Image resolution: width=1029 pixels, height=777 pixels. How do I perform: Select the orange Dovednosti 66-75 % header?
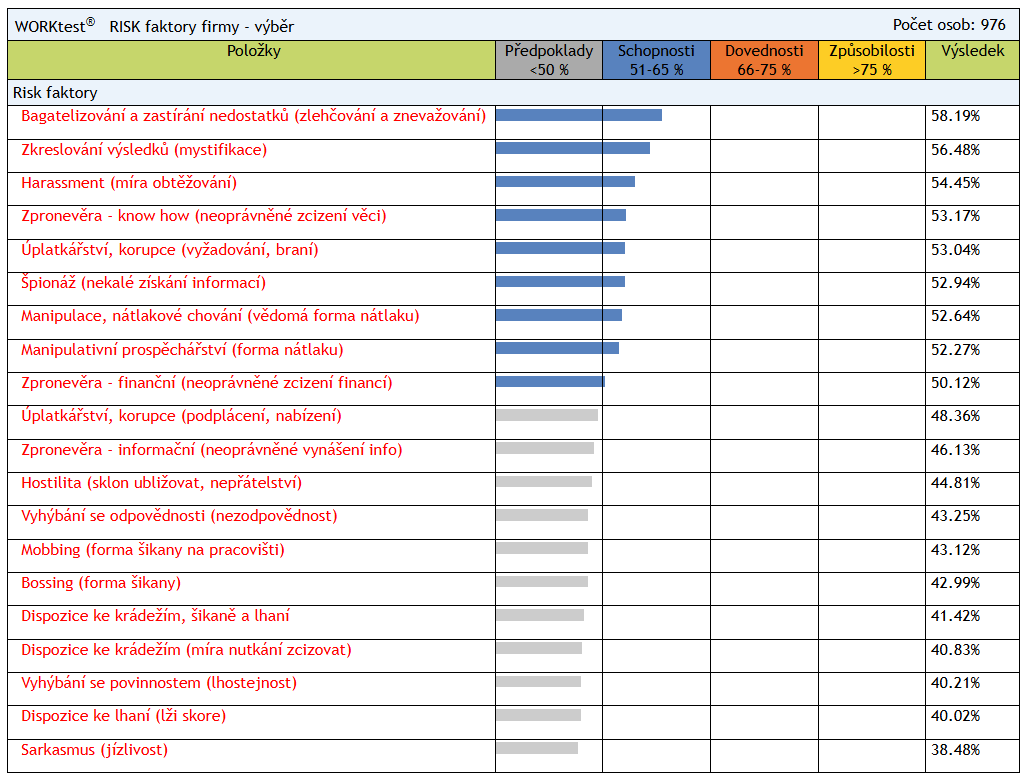764,60
